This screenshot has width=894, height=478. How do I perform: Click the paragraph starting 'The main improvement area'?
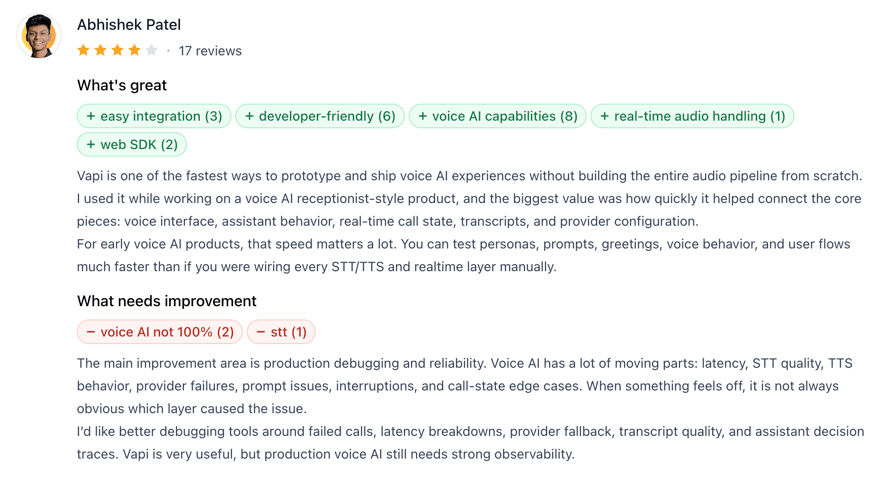tap(465, 386)
